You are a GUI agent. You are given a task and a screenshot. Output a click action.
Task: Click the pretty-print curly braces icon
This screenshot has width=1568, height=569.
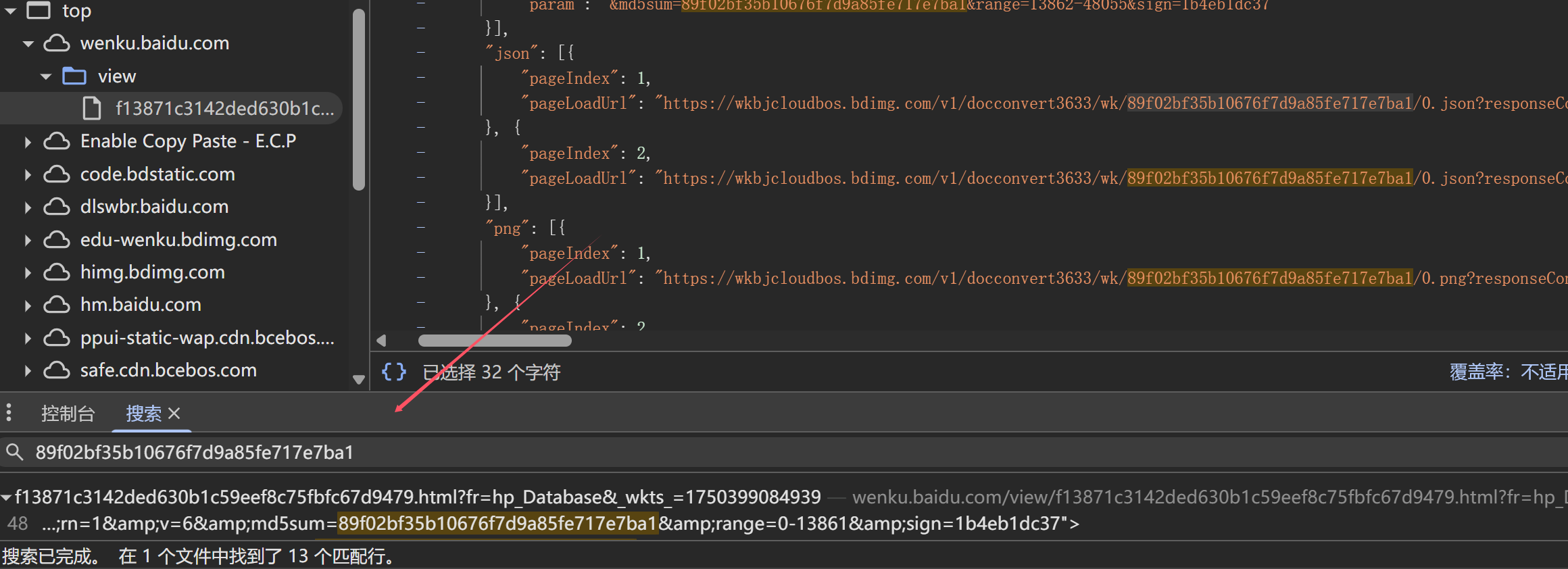pos(394,372)
